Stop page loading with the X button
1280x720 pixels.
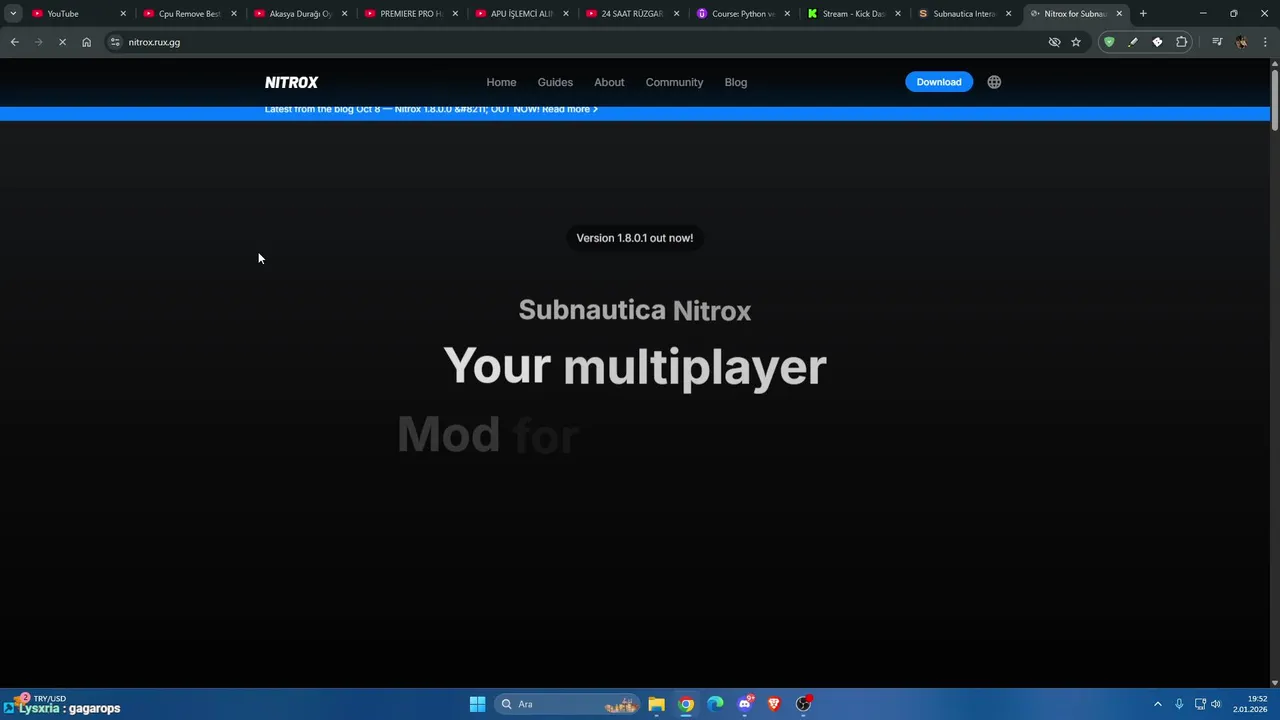tap(62, 42)
